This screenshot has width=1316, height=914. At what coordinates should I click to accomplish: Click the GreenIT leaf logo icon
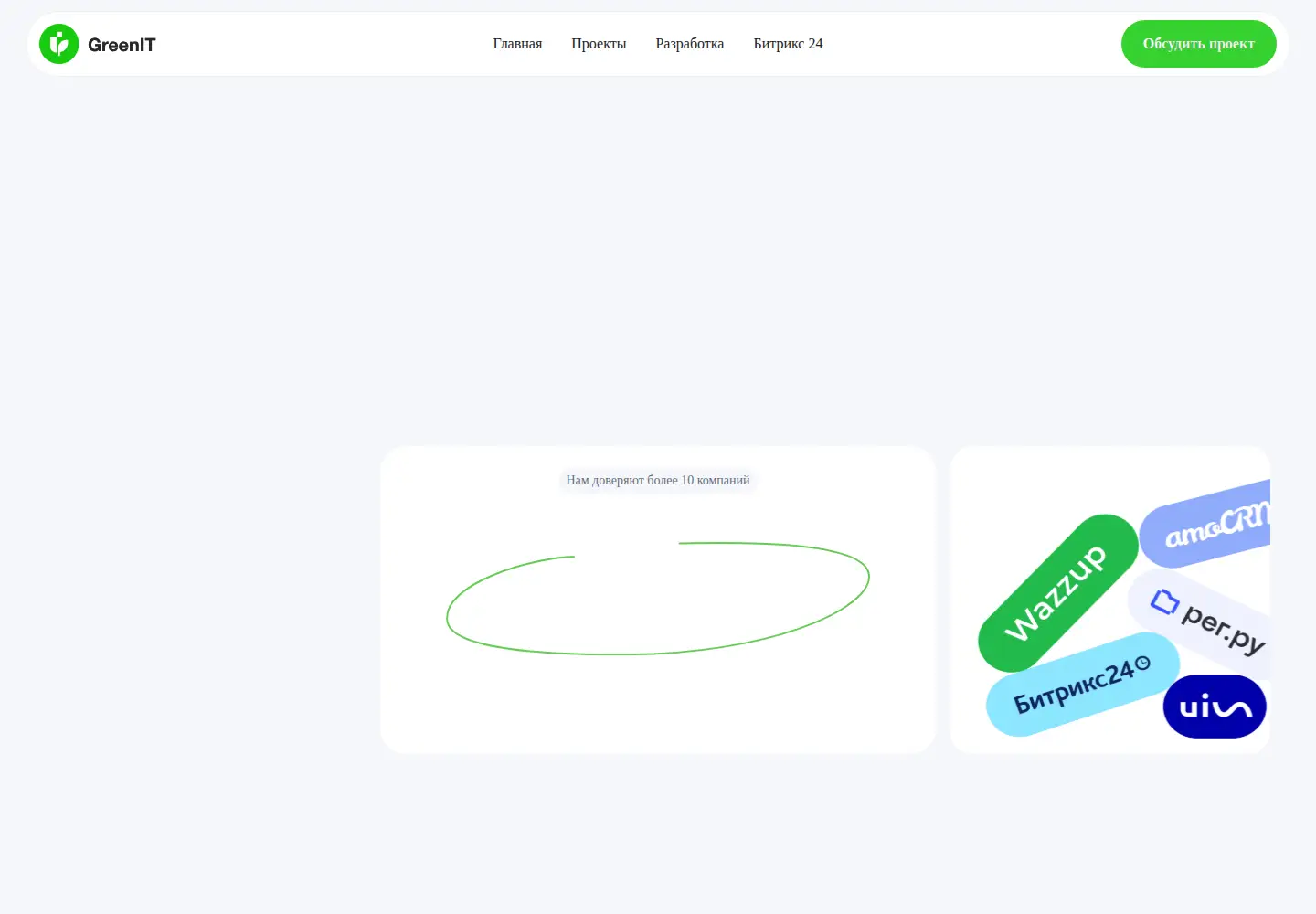[x=59, y=44]
